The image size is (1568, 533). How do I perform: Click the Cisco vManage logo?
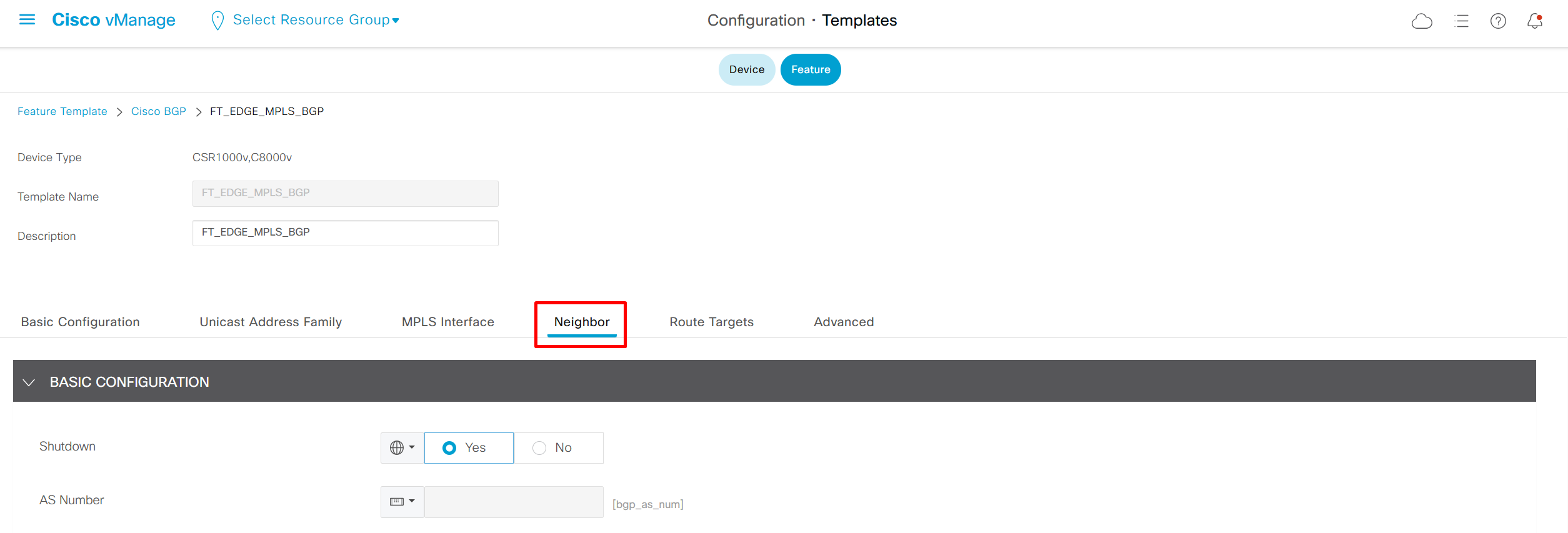(114, 20)
